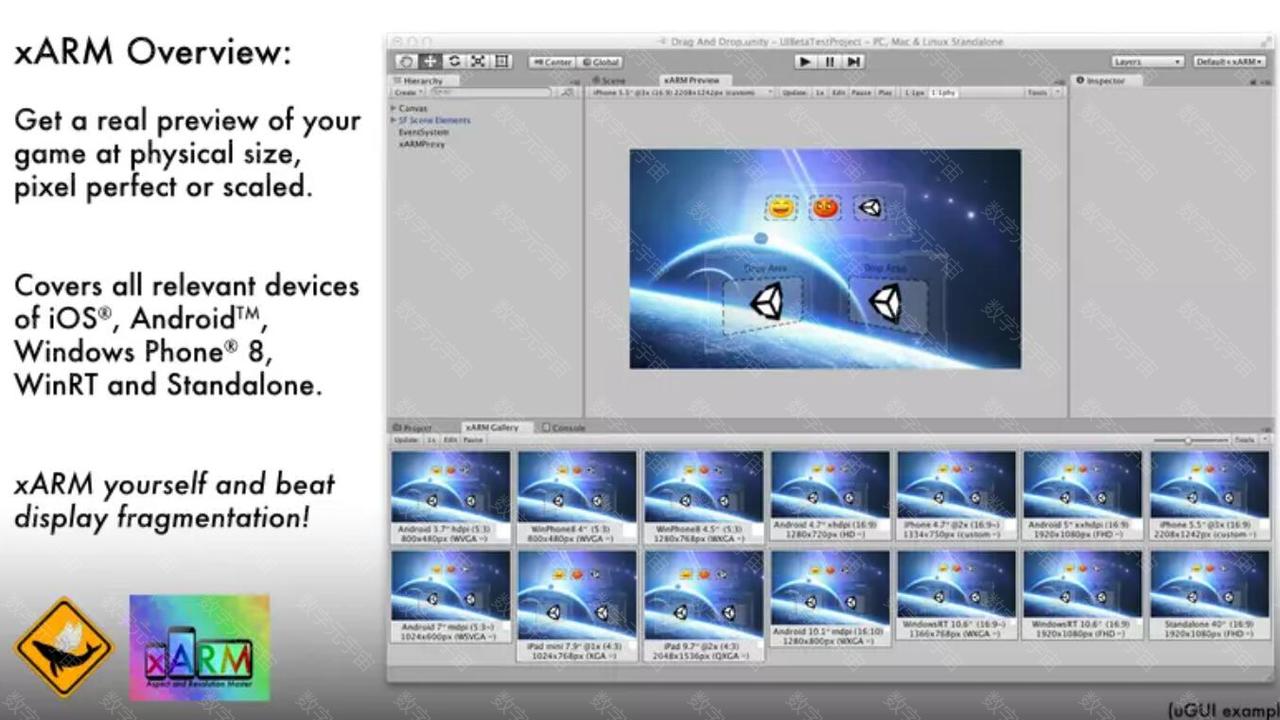Select xARMProxy in the Hierarchy

(421, 144)
